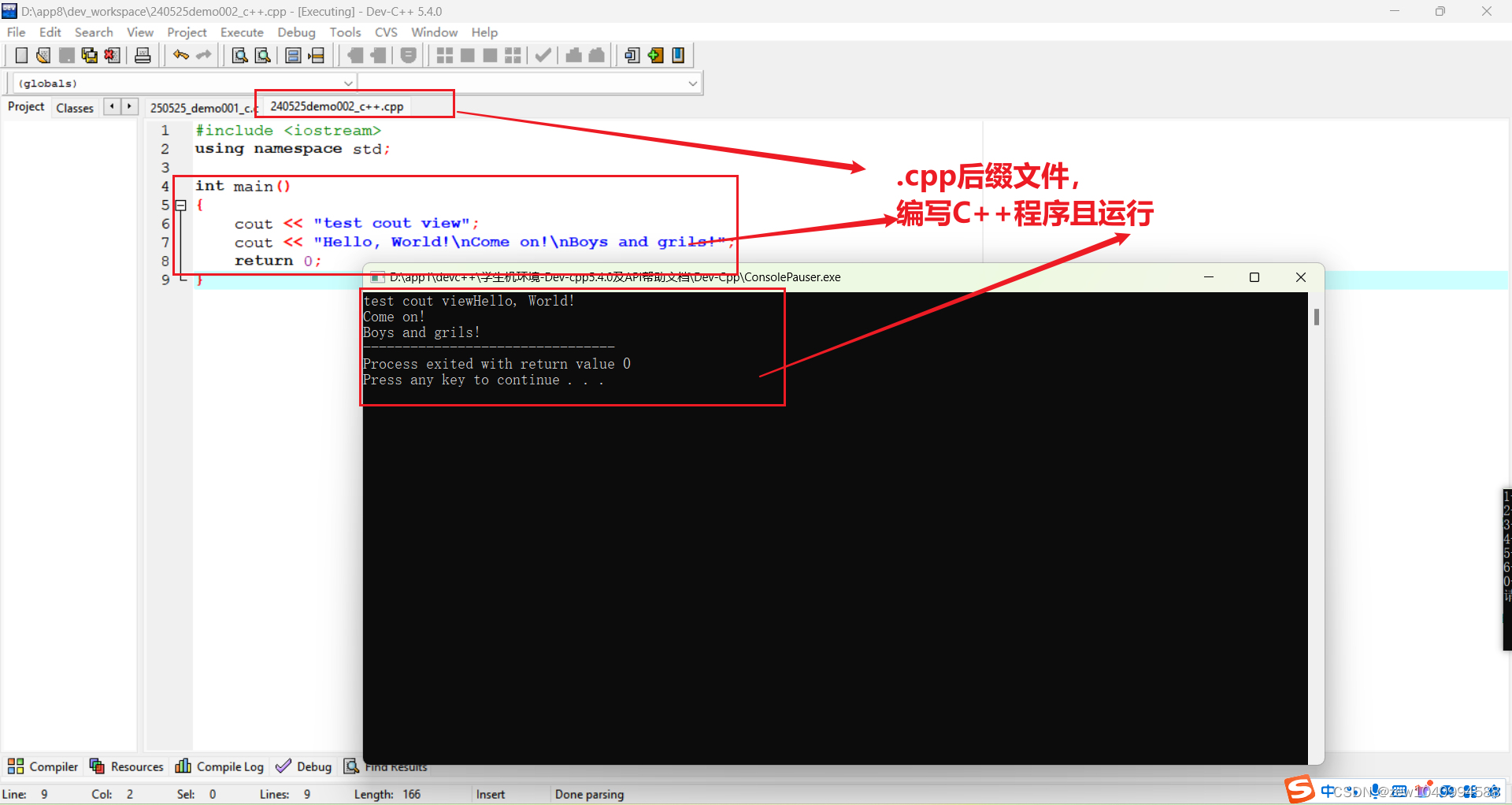Expand the (globals) scope dropdown
This screenshot has width=1512, height=805.
click(347, 83)
